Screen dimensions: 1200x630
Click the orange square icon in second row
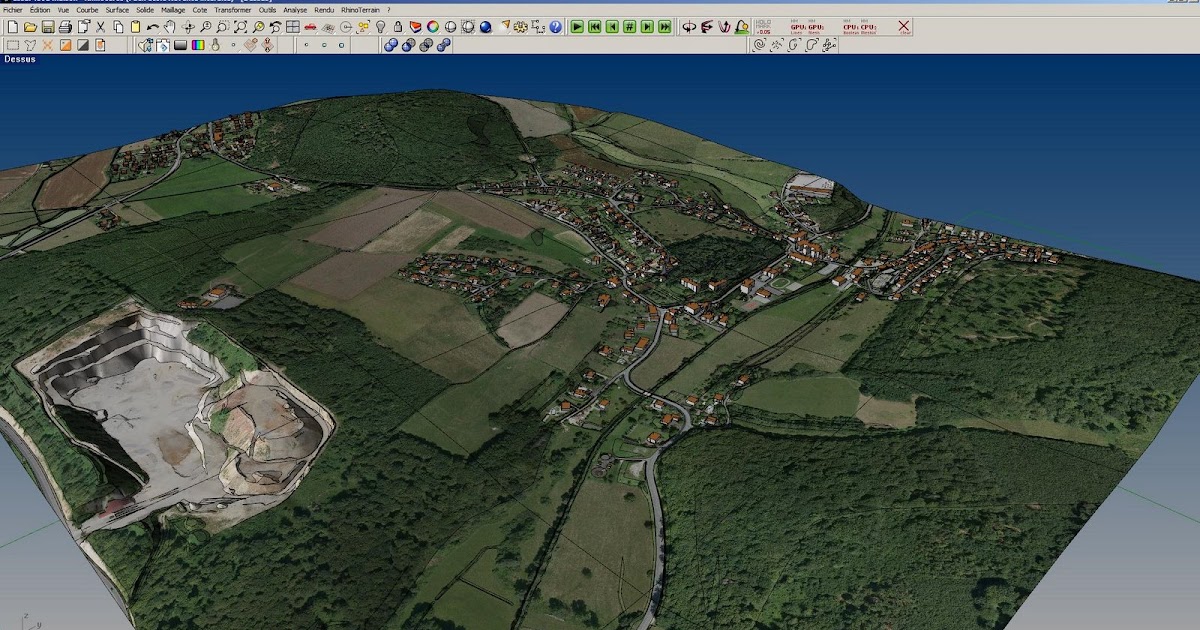click(x=65, y=45)
